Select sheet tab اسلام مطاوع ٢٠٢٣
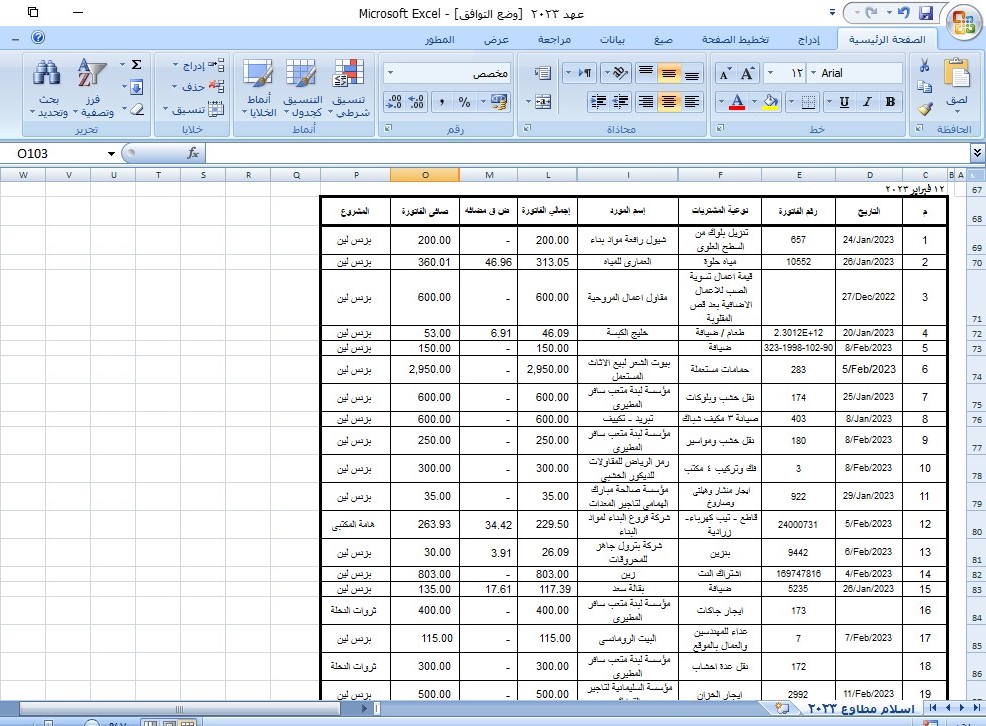Screen dimensions: 986x726 point(861,709)
